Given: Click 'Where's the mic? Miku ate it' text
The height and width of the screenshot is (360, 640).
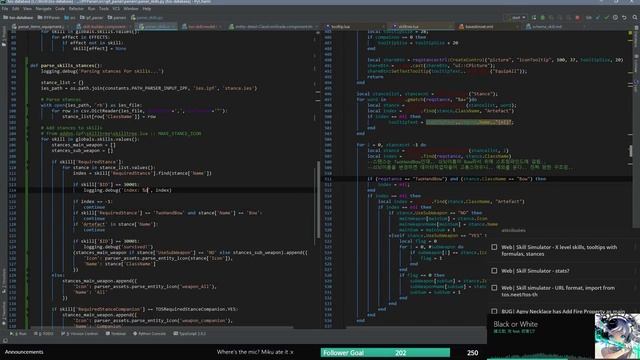Looking at the screenshot, I should click(x=255, y=352).
